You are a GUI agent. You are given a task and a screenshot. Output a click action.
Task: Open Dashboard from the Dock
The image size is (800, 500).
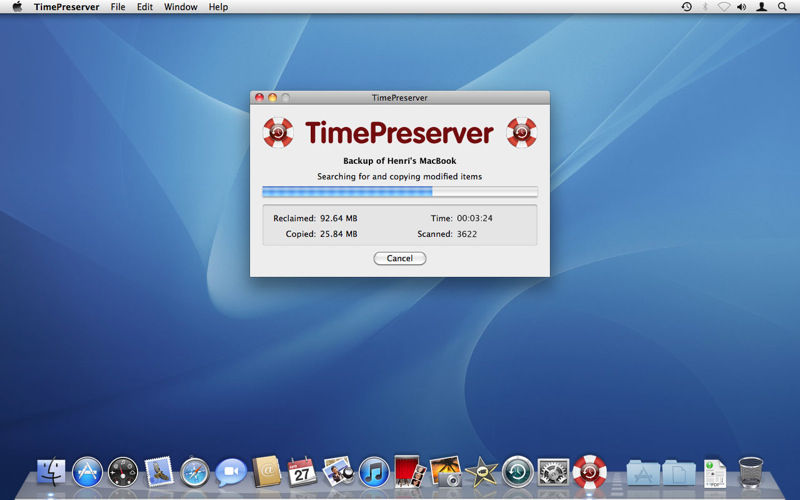123,471
